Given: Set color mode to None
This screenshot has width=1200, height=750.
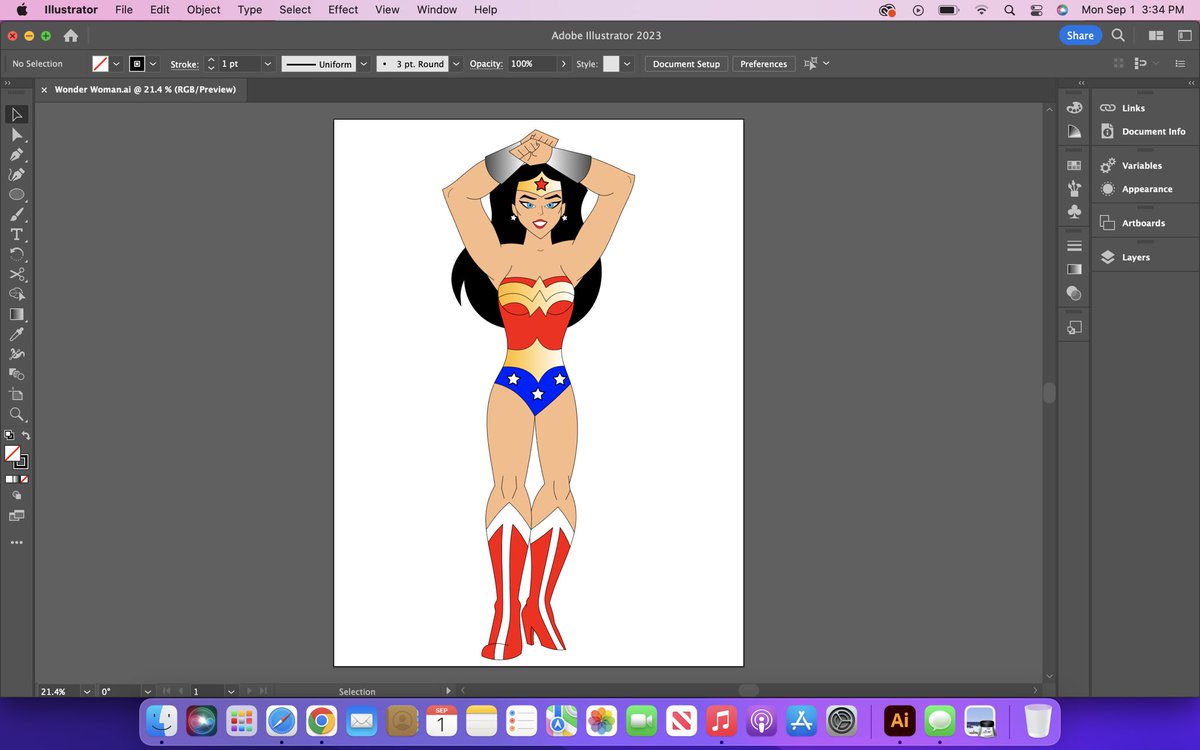Looking at the screenshot, I should (x=24, y=479).
